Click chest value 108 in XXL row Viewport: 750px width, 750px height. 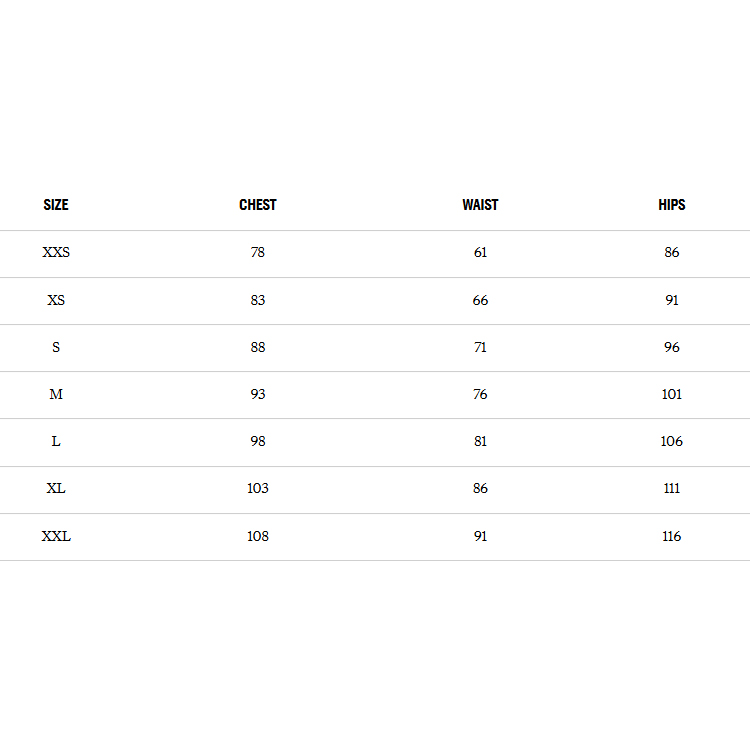pyautogui.click(x=258, y=536)
